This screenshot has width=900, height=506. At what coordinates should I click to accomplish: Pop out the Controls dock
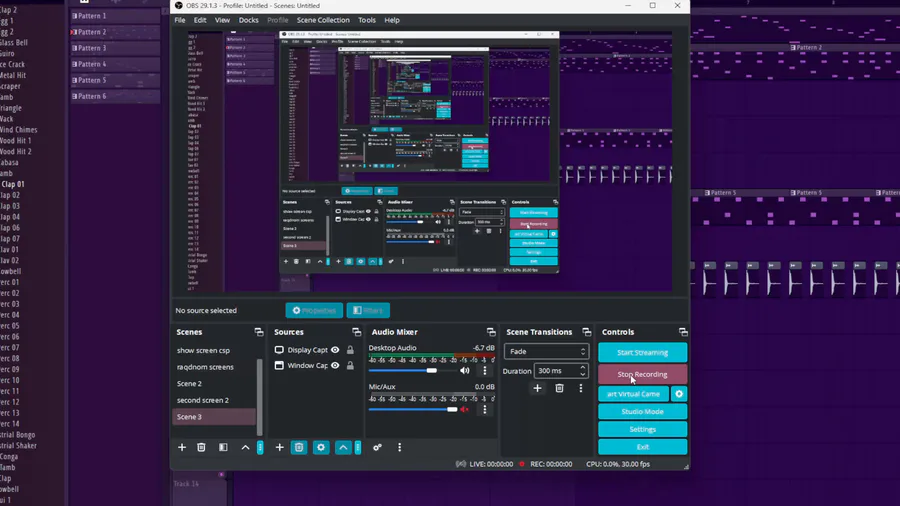tap(683, 332)
